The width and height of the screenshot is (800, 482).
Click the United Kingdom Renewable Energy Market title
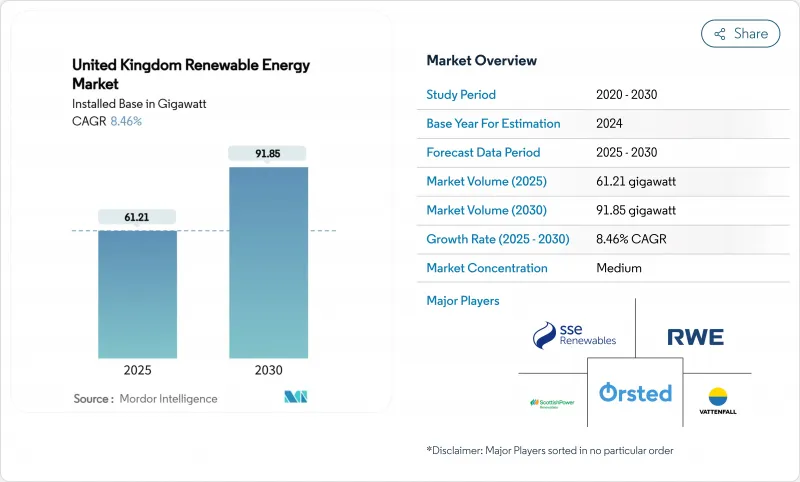(x=190, y=74)
